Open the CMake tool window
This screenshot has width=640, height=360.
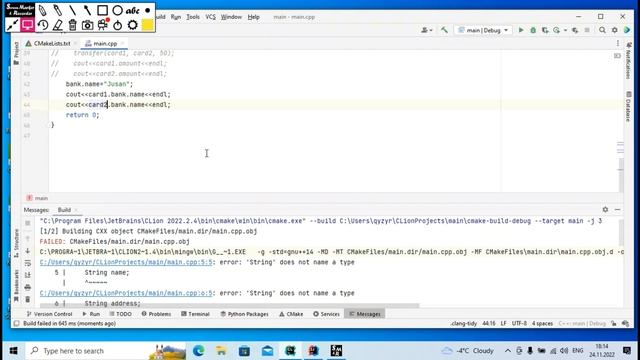click(x=291, y=314)
